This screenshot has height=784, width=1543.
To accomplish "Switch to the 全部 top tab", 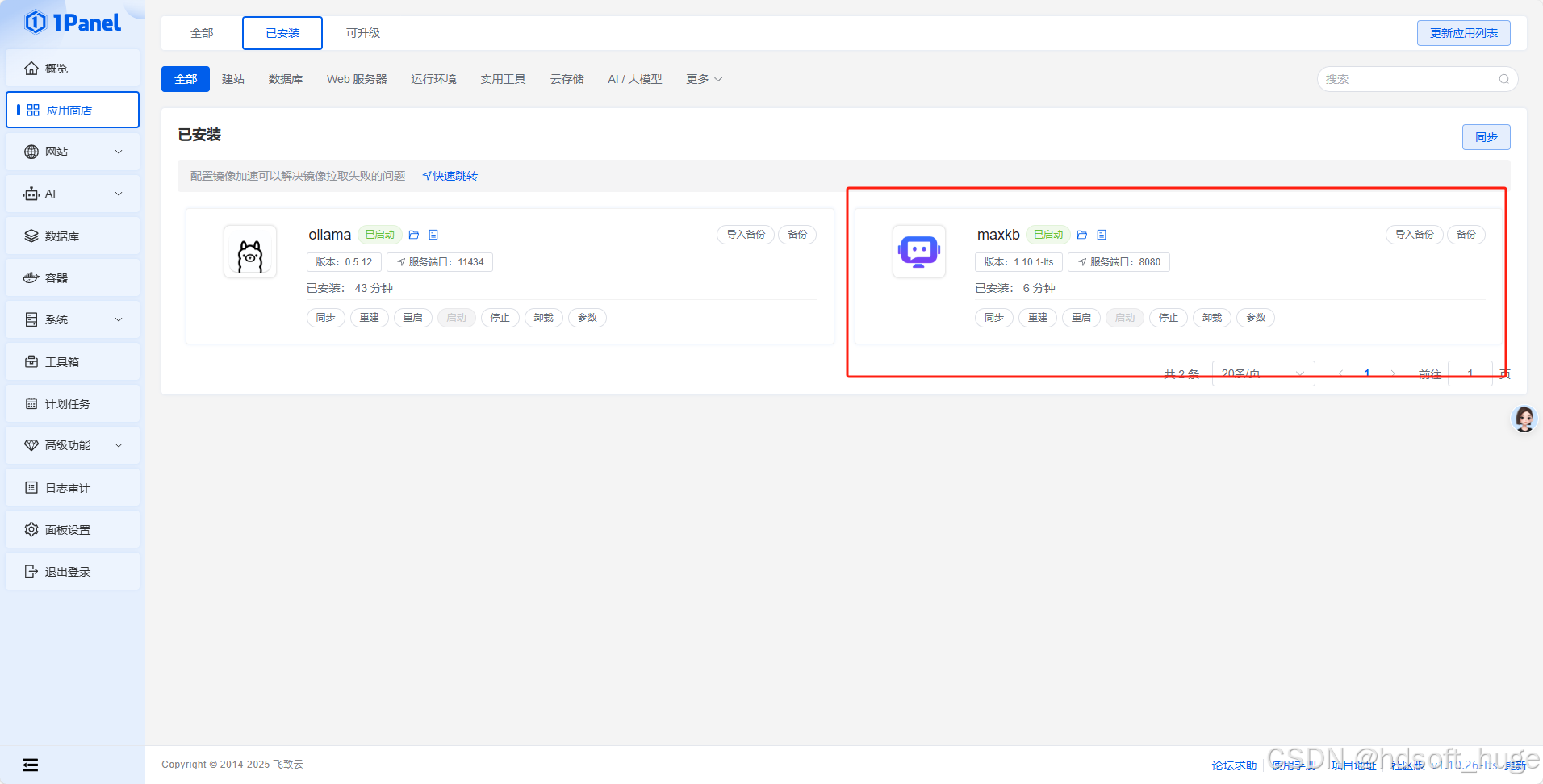I will (202, 33).
